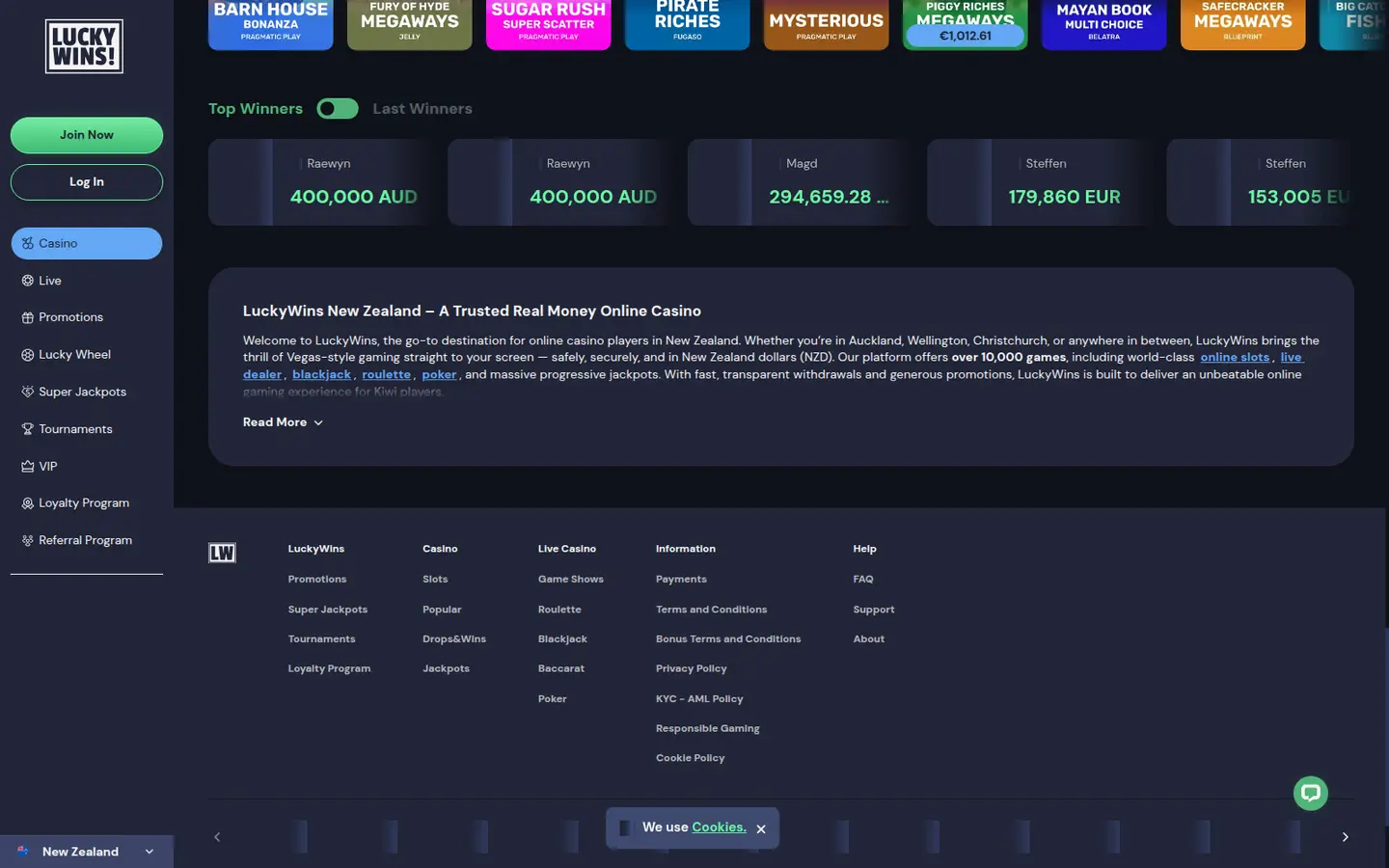Select Loyalty Program in the sidebar
The image size is (1389, 868).
pyautogui.click(x=87, y=503)
